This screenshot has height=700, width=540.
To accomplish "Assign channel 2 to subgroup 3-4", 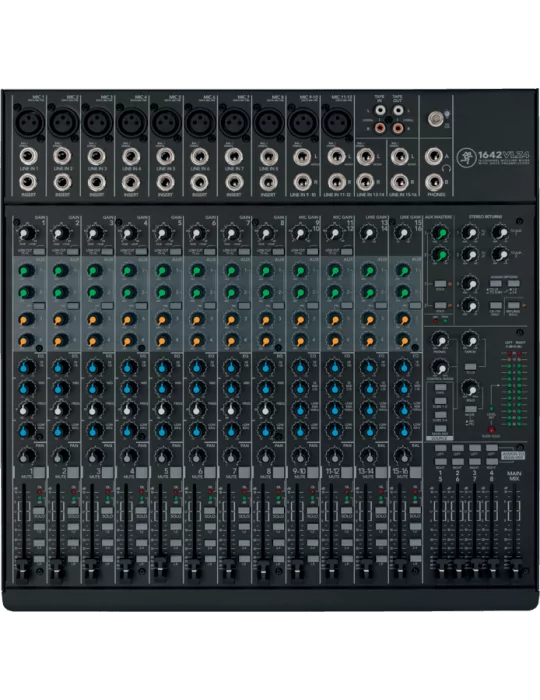I will pyautogui.click(x=73, y=543).
